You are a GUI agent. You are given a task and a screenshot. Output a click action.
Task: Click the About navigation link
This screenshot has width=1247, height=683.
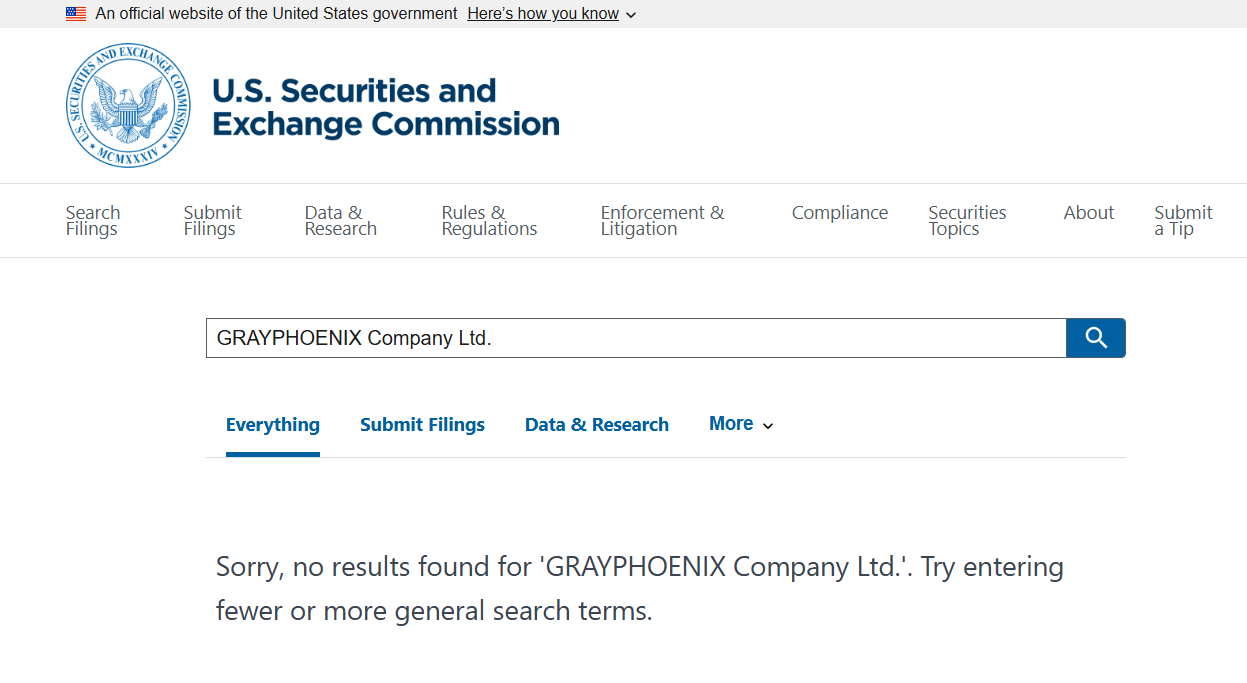coord(1089,212)
